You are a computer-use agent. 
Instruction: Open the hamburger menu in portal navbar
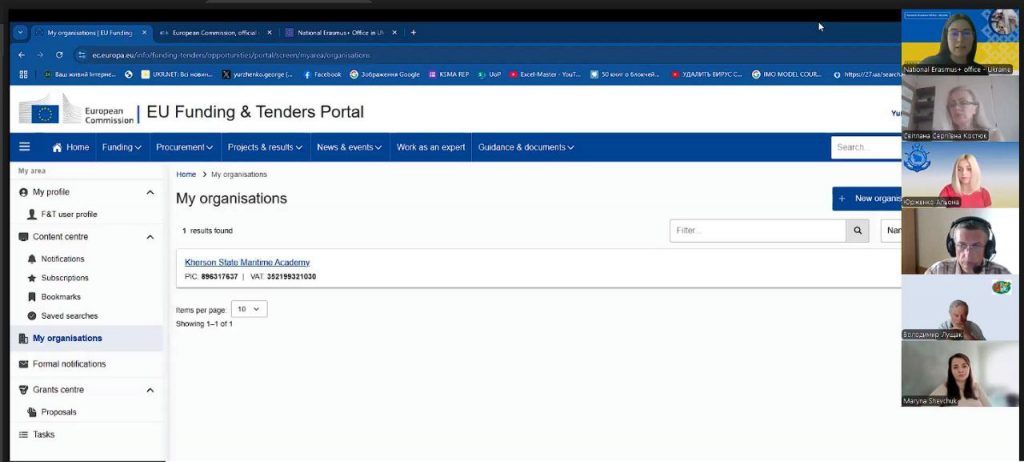click(x=25, y=147)
